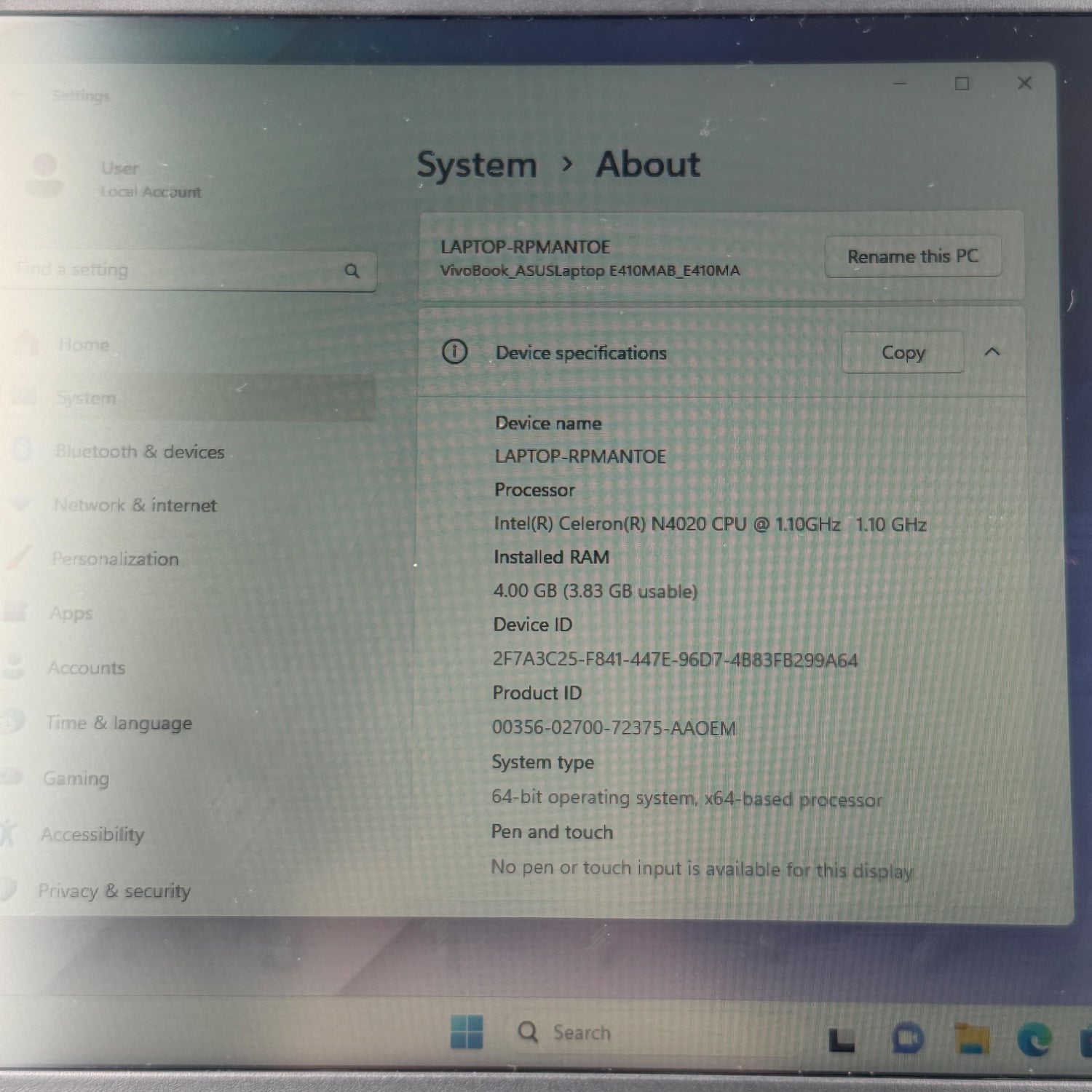
Task: Select the Product ID value 00356-02700-72375-AAOEM
Action: tap(614, 728)
